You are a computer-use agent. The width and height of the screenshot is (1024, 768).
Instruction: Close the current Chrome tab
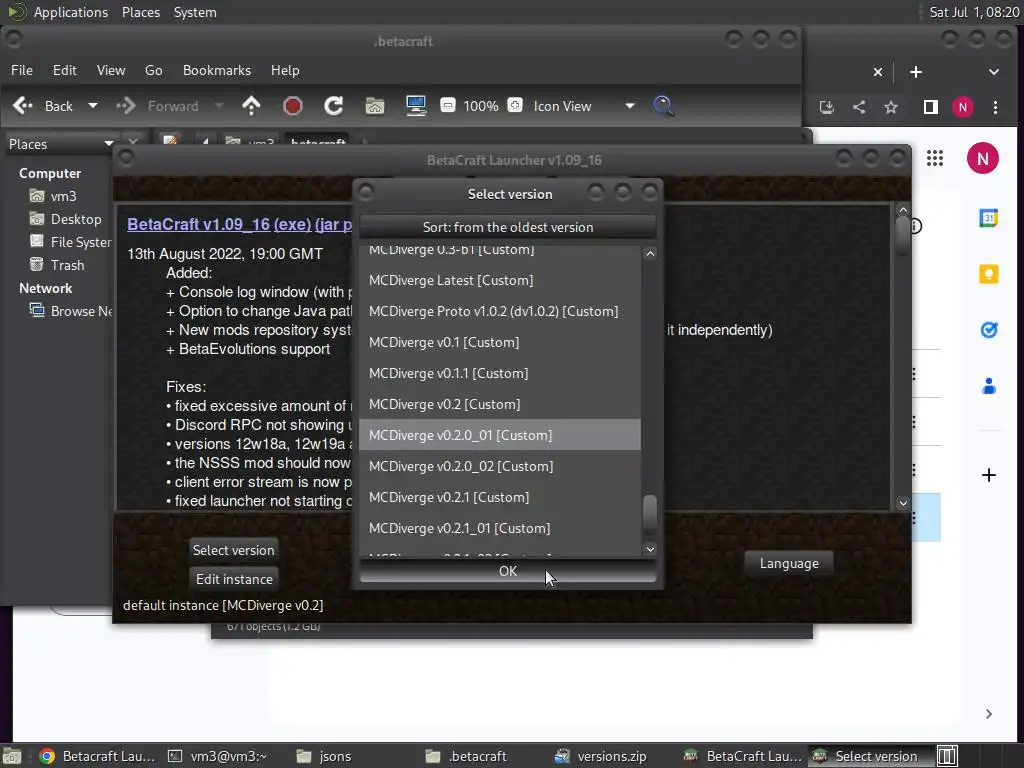(x=878, y=72)
